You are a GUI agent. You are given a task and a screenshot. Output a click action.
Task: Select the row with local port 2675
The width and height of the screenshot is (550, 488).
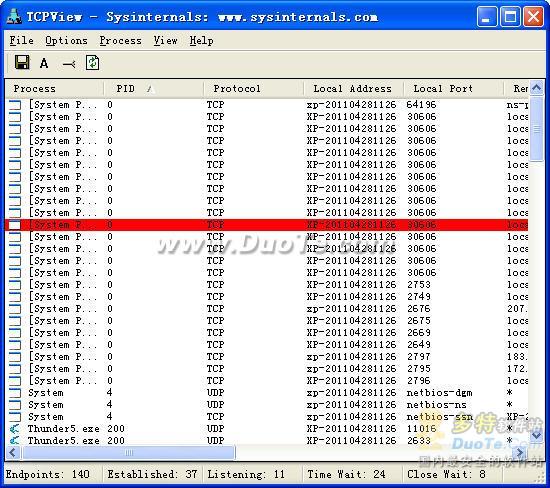(x=267, y=321)
